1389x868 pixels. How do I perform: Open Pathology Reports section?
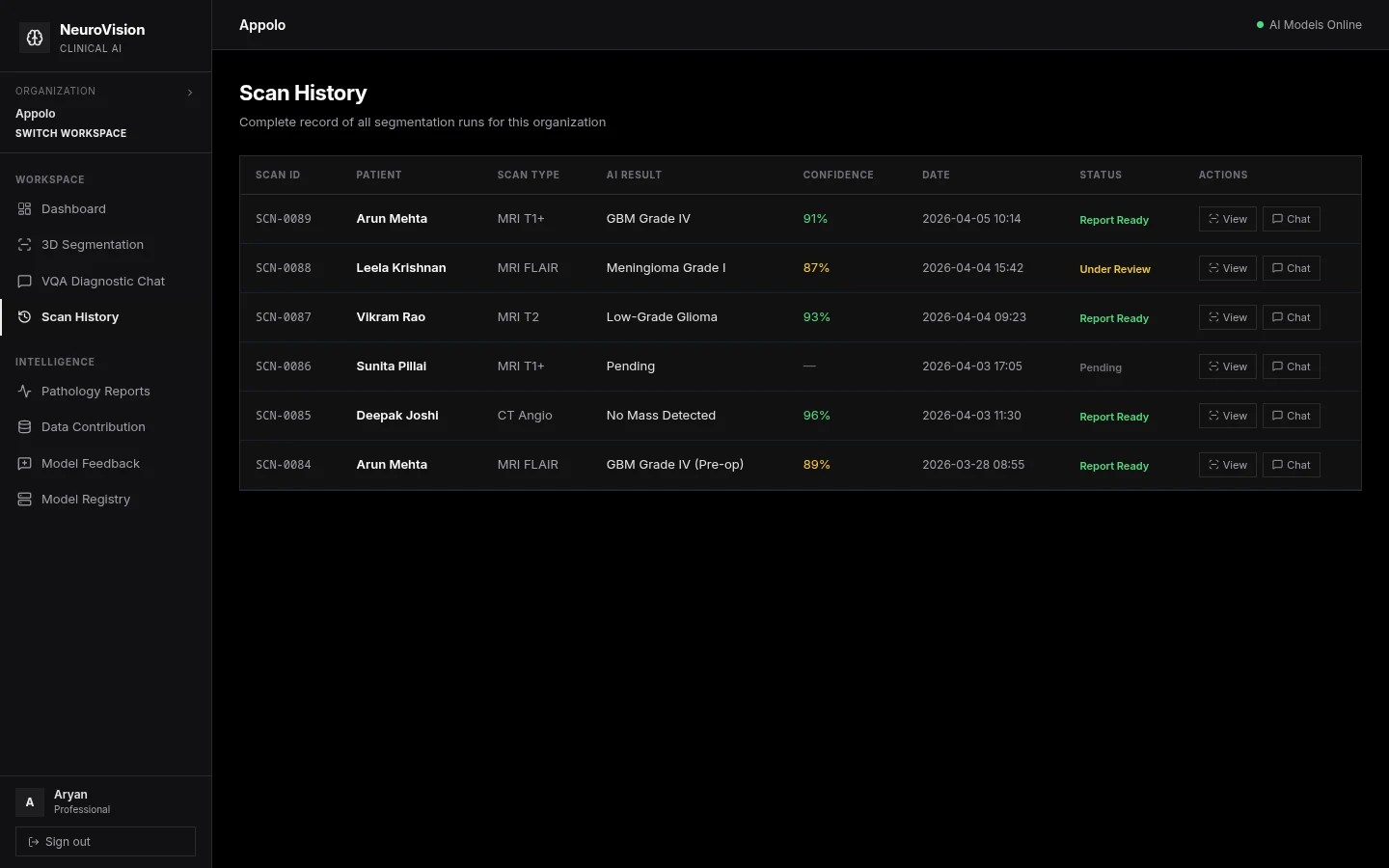[x=106, y=392]
